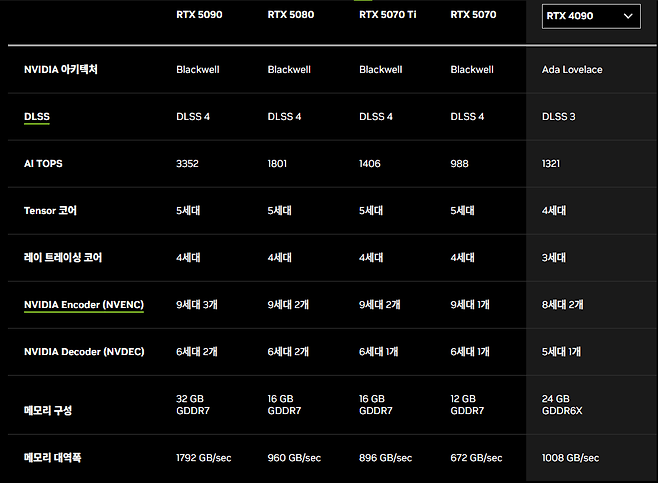Open the underlined DLSS link
The width and height of the screenshot is (658, 483).
pos(37,117)
